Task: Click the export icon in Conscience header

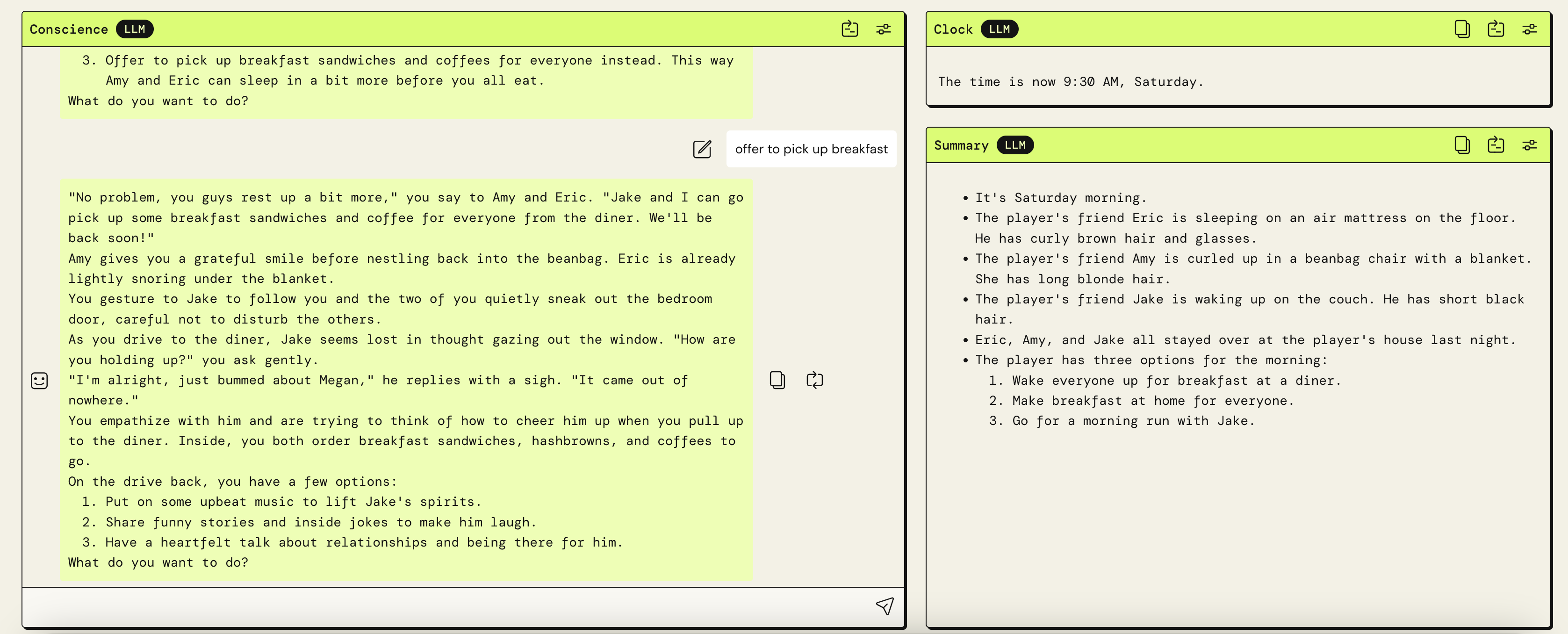Action: (850, 29)
